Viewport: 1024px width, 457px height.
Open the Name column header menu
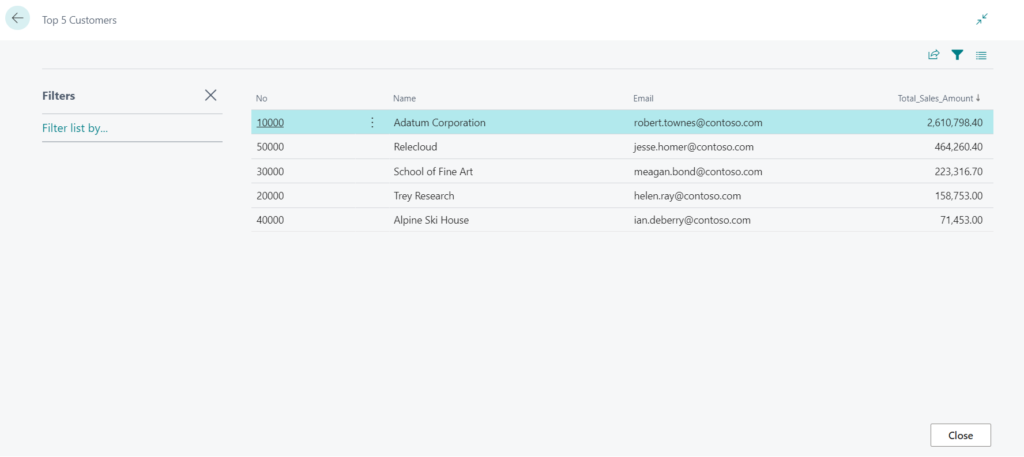[x=404, y=98]
